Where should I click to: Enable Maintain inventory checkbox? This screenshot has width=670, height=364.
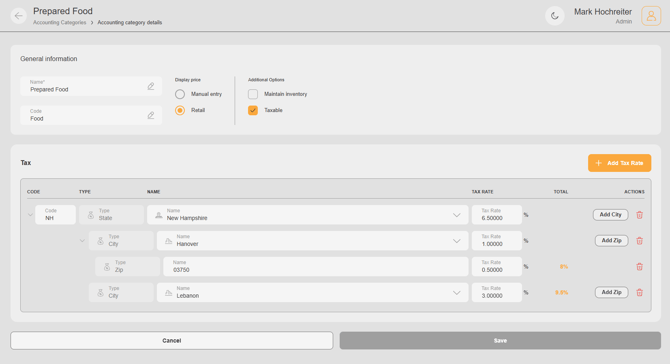click(x=253, y=94)
